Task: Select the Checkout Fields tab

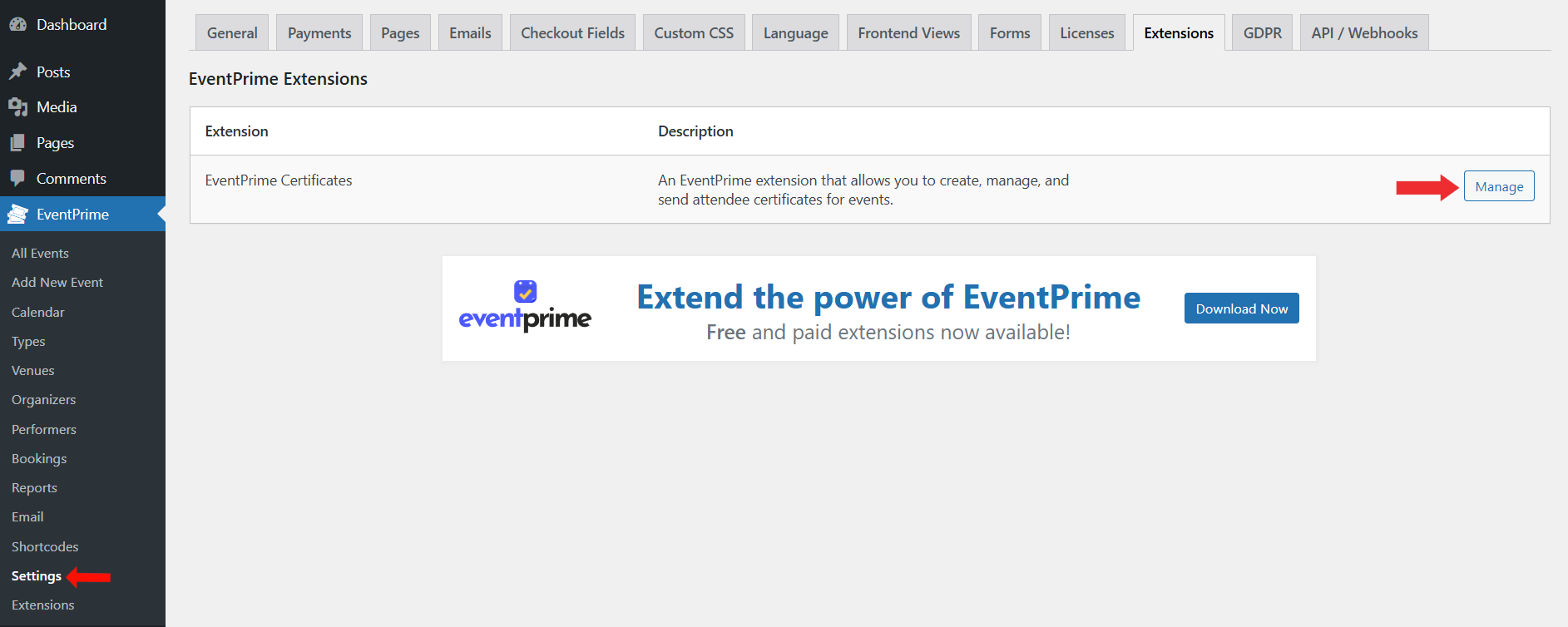Action: (x=572, y=33)
